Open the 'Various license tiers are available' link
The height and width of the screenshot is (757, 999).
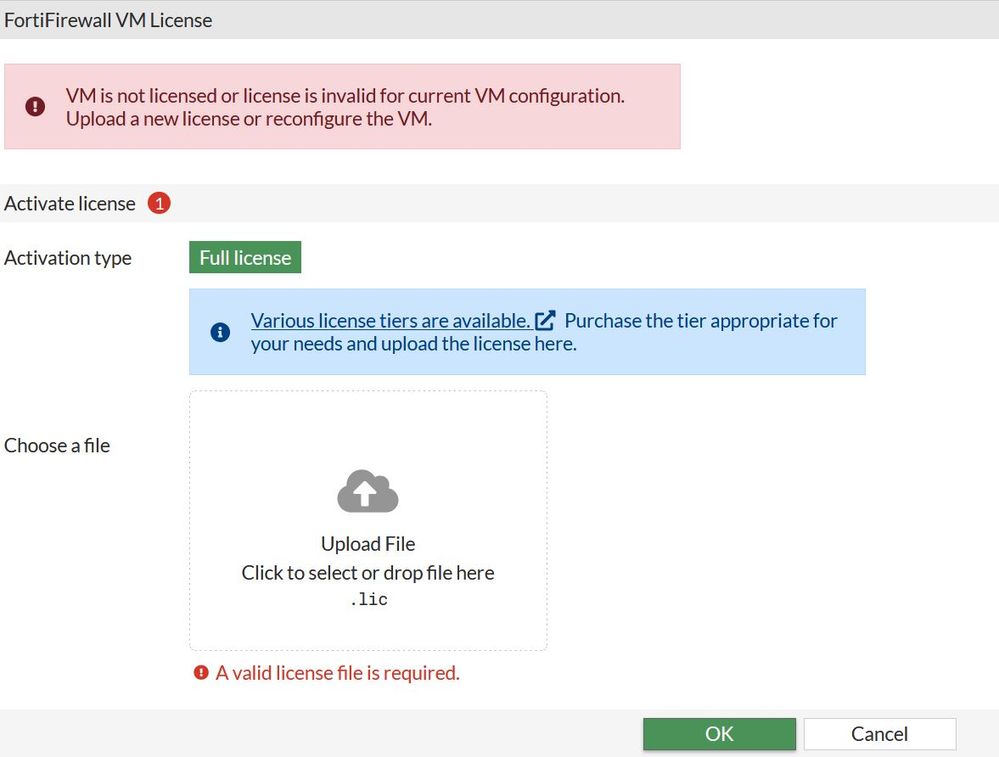click(x=391, y=321)
